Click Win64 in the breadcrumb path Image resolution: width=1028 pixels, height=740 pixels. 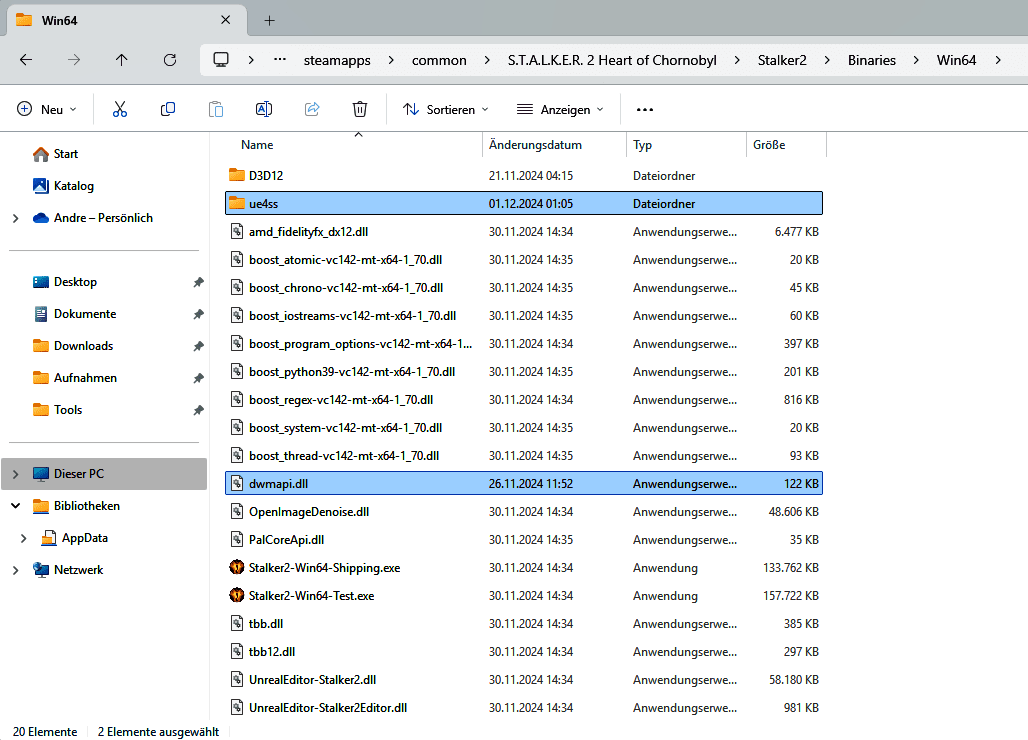[956, 60]
